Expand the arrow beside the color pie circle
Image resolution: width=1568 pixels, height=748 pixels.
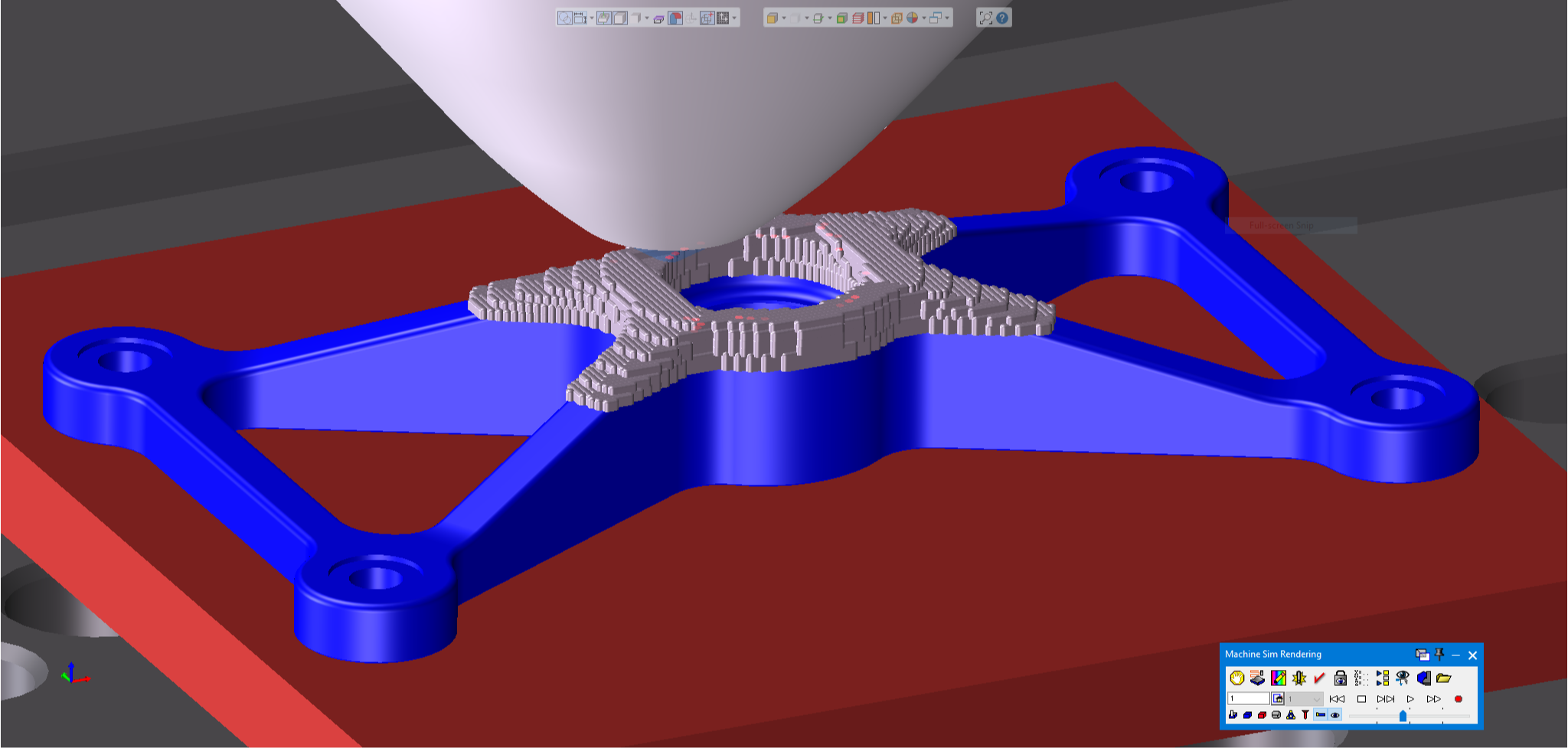pyautogui.click(x=924, y=18)
